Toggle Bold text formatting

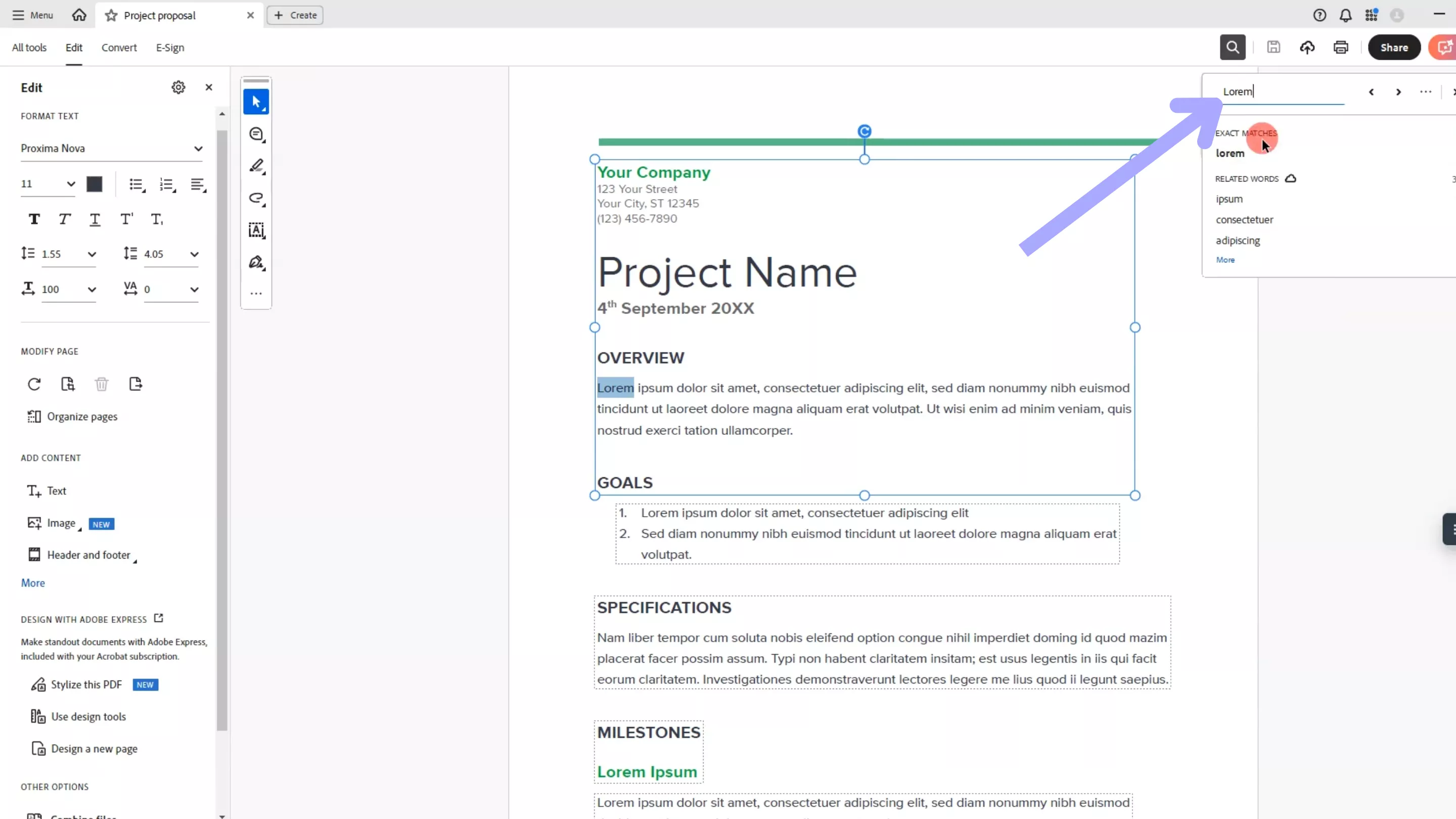(x=34, y=219)
